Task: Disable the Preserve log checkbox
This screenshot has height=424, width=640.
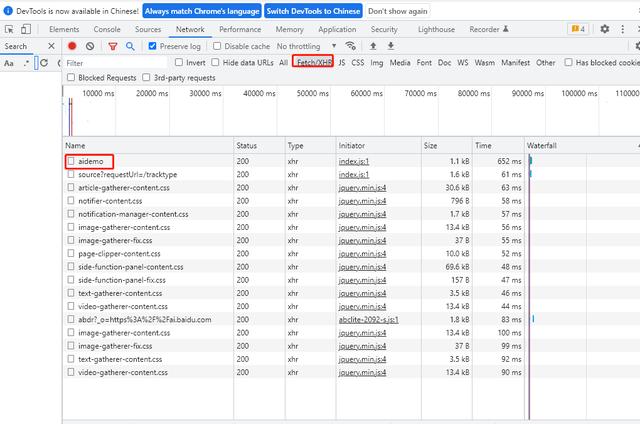Action: tap(153, 46)
